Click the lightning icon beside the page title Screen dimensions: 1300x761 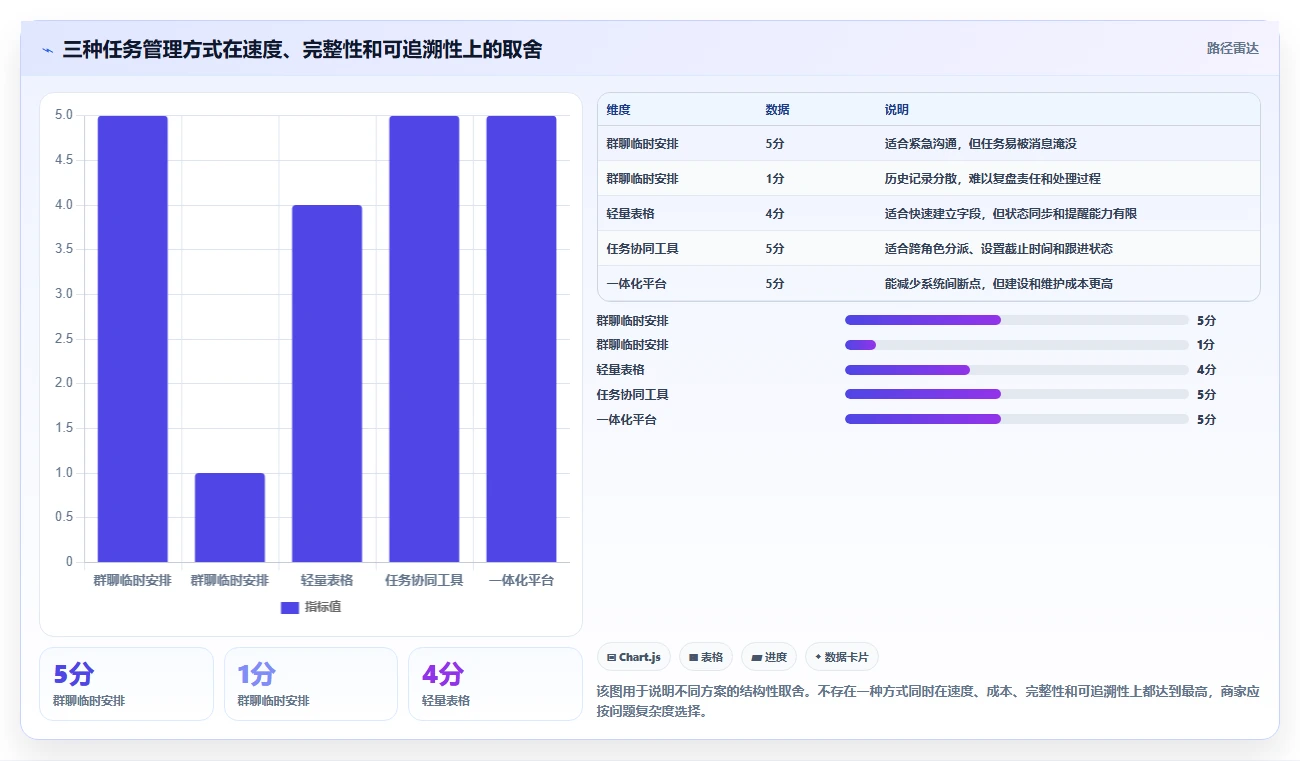(x=47, y=50)
